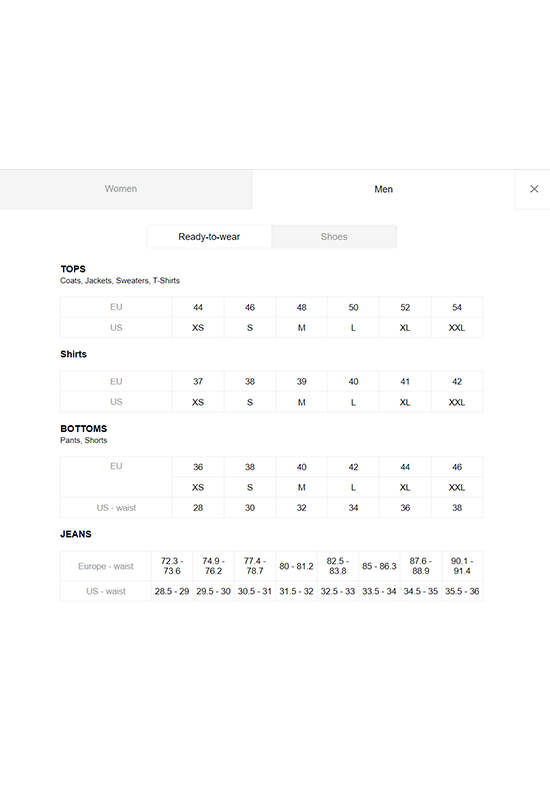Select Shirts EU size 37 cell
Screen dimensions: 550x800
[198, 381]
